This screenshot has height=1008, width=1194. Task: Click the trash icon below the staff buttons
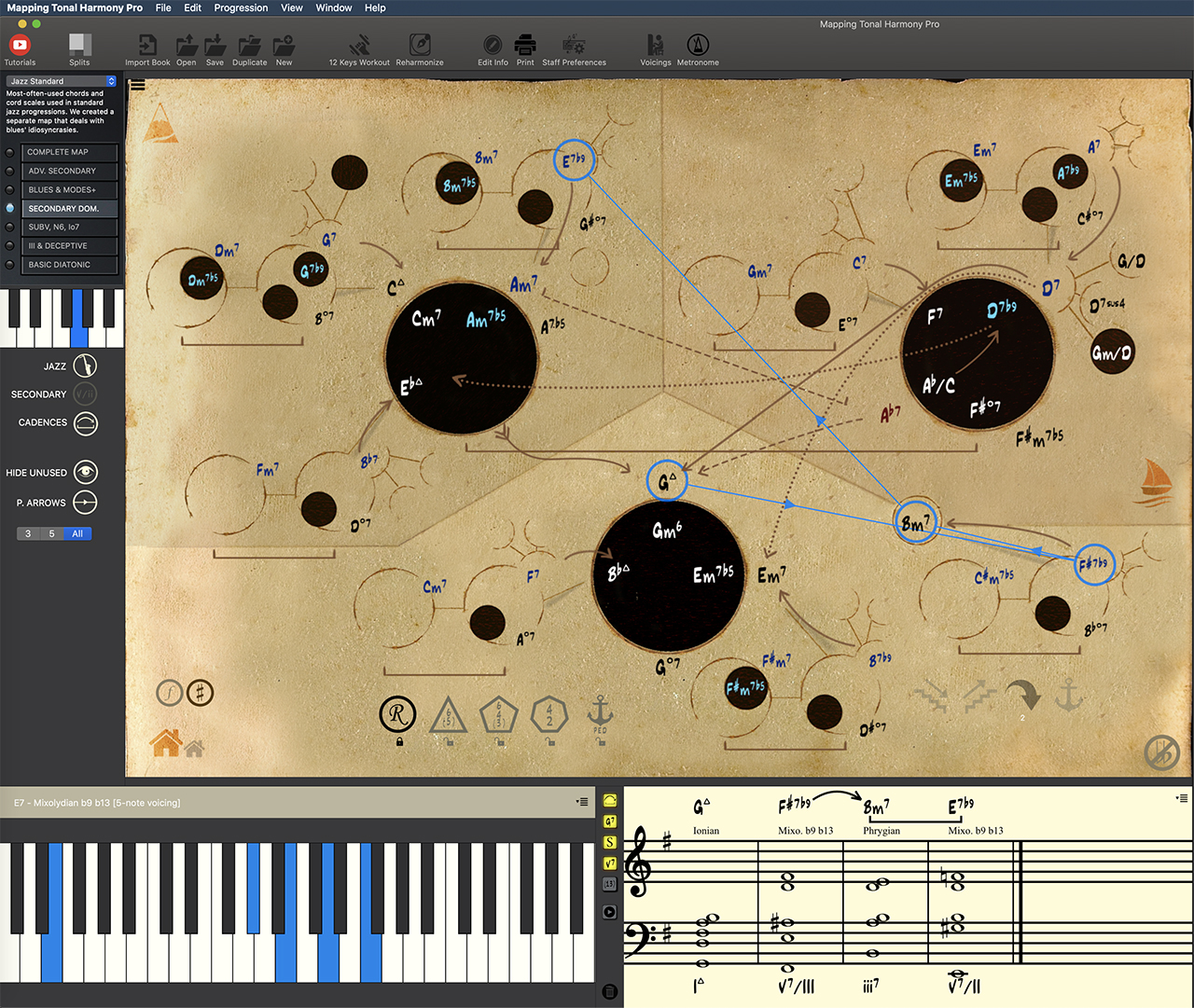[610, 992]
